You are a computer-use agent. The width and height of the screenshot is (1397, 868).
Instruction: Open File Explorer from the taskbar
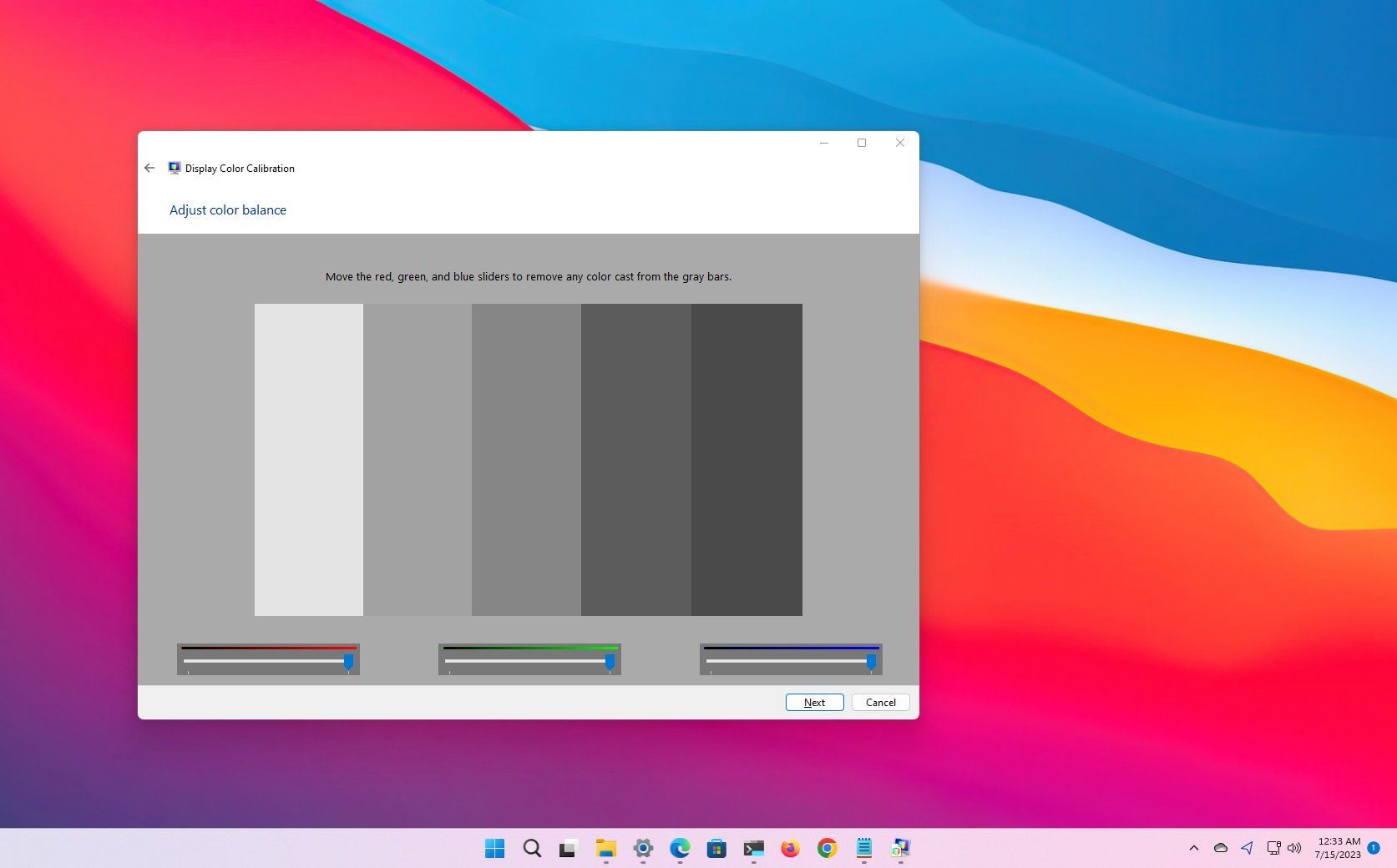coord(605,848)
